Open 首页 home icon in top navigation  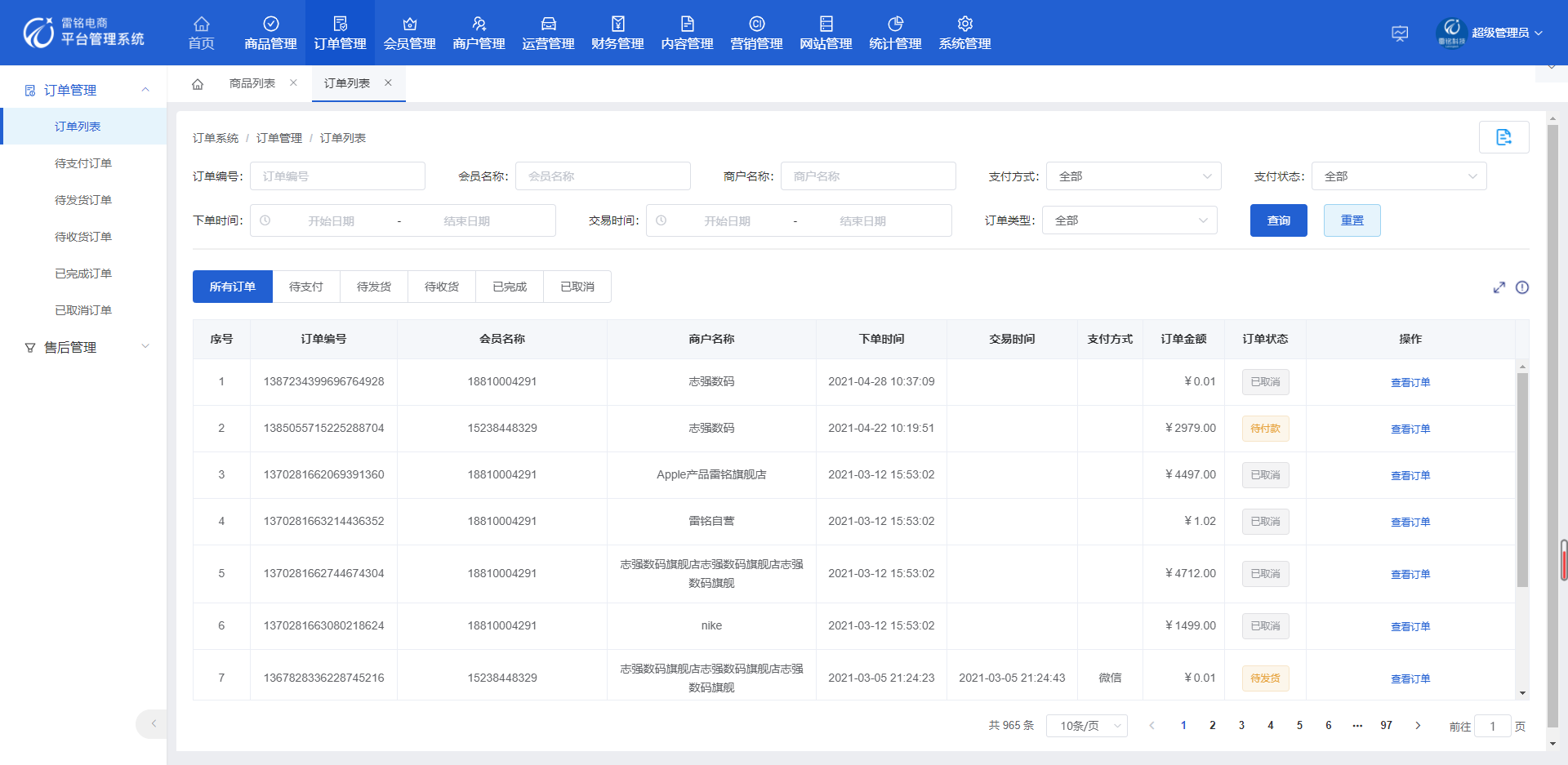tap(202, 24)
